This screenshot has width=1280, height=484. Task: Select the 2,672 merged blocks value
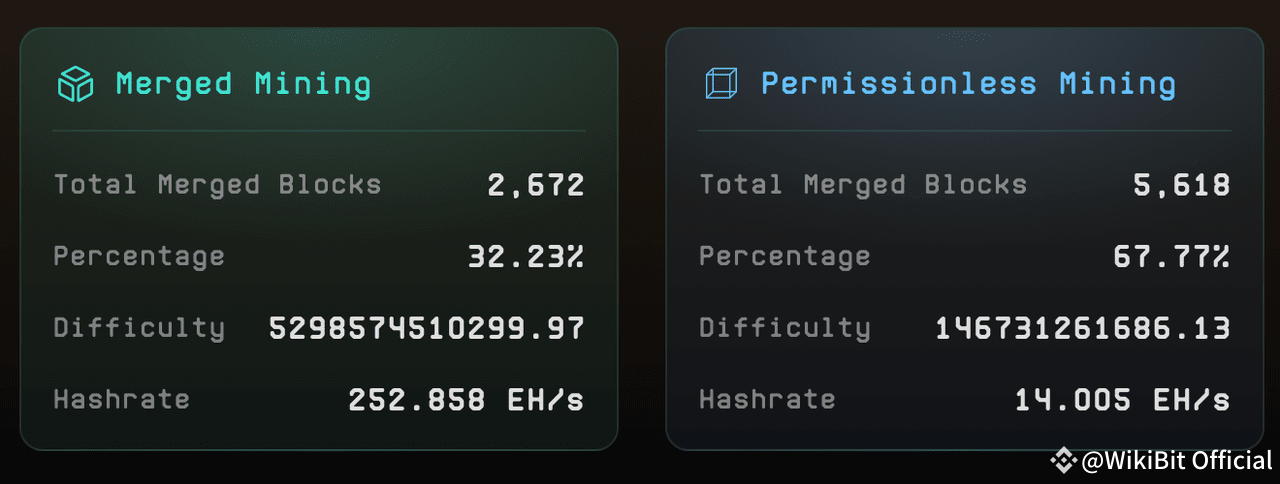coord(535,185)
